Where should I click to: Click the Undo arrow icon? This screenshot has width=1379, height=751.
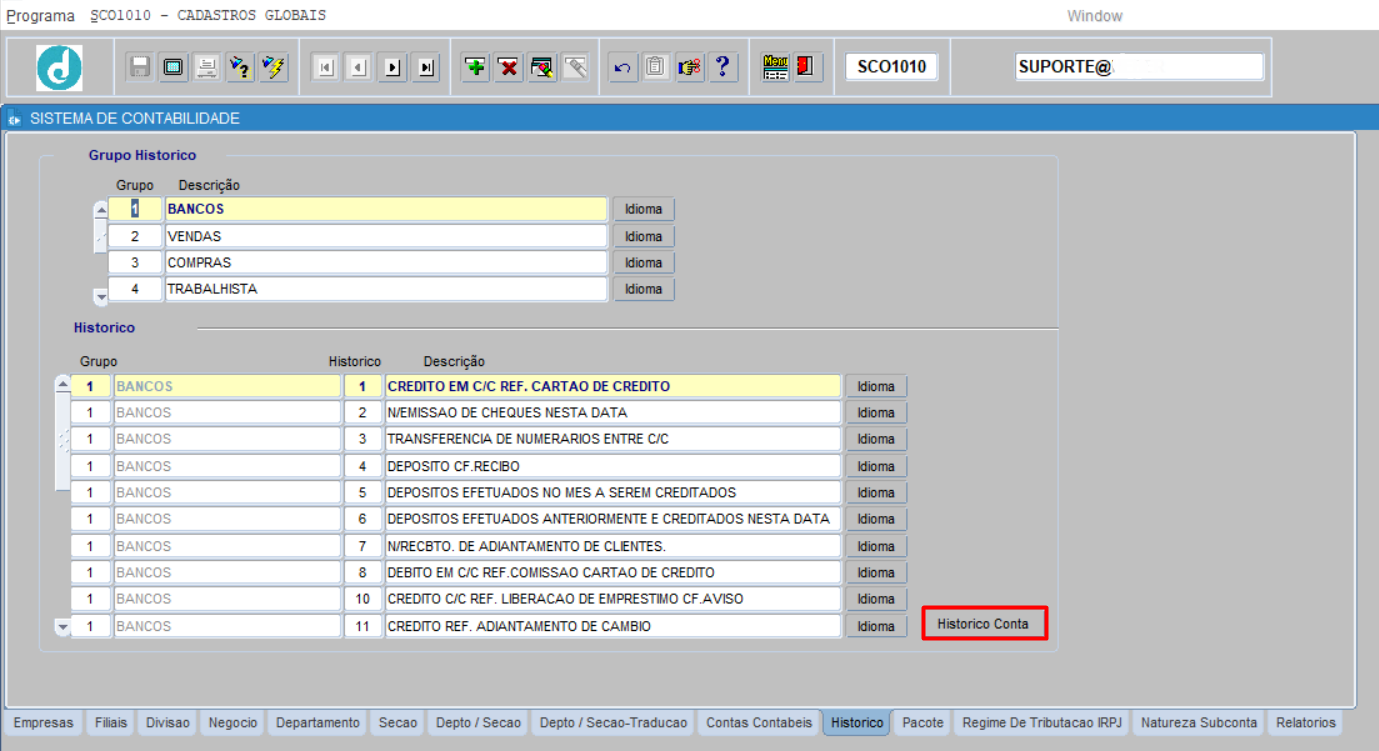click(623, 67)
